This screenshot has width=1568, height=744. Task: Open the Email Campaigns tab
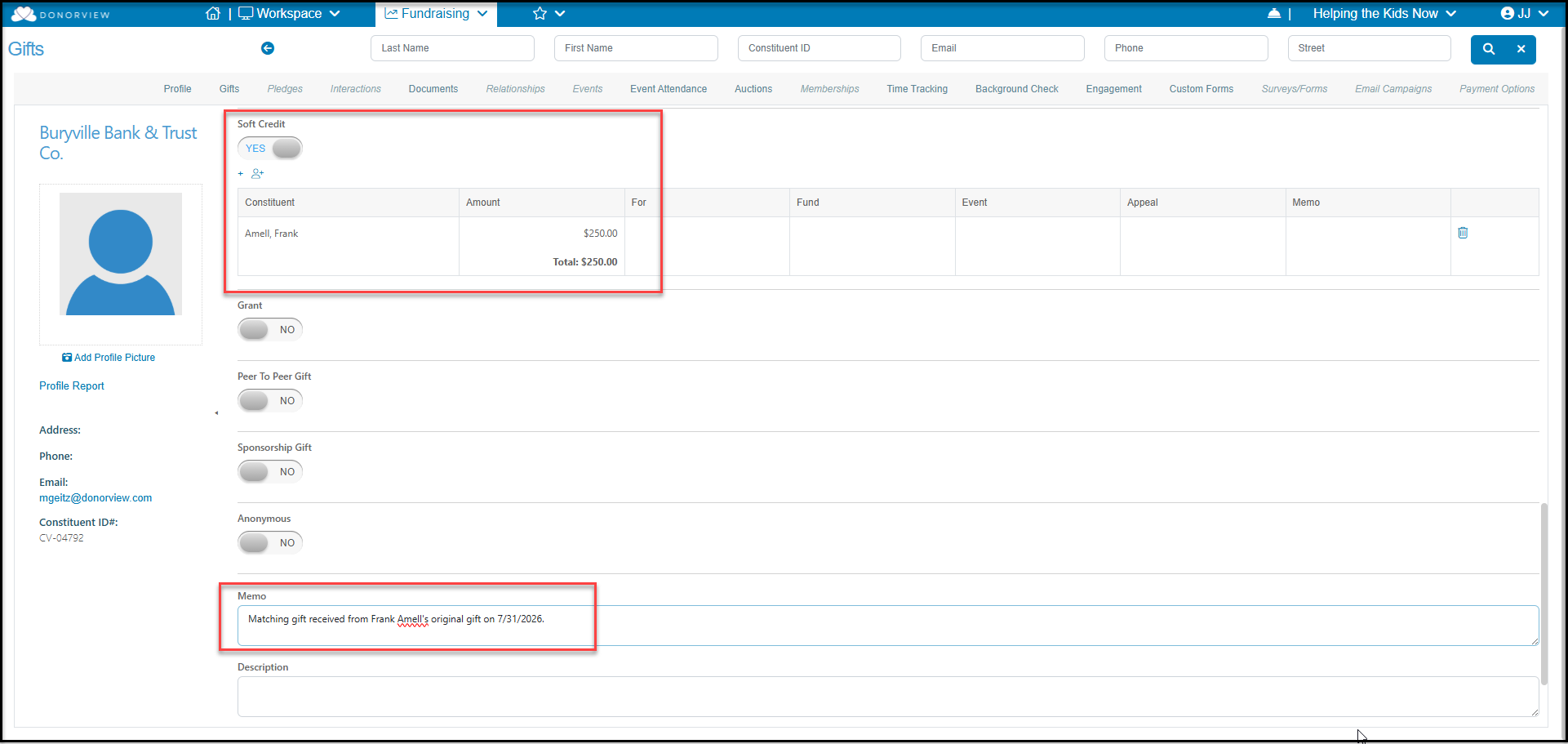pos(1394,89)
